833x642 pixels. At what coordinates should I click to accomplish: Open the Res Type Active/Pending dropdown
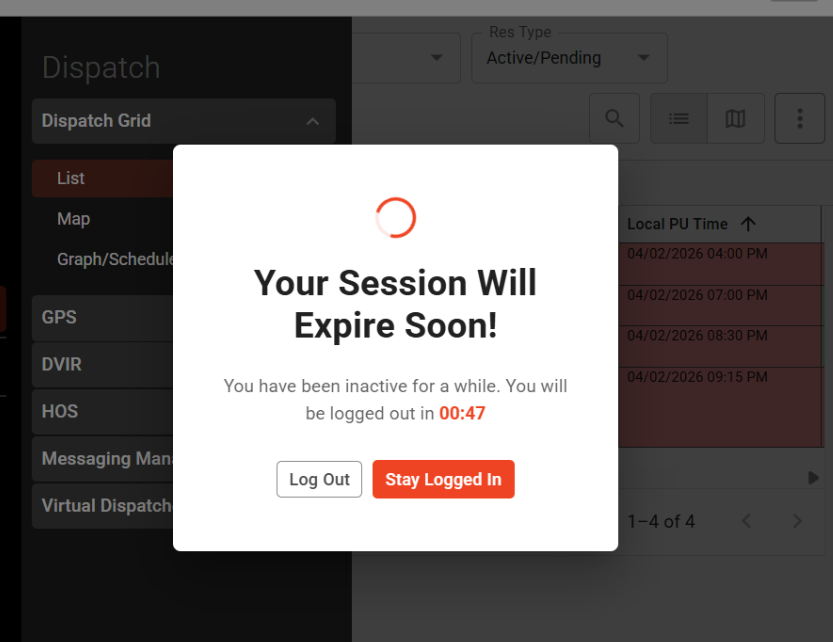(569, 57)
